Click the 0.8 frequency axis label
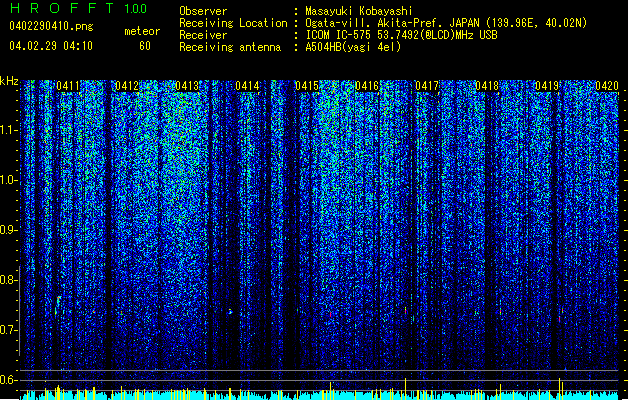This screenshot has height=400, width=629. click(x=8, y=280)
